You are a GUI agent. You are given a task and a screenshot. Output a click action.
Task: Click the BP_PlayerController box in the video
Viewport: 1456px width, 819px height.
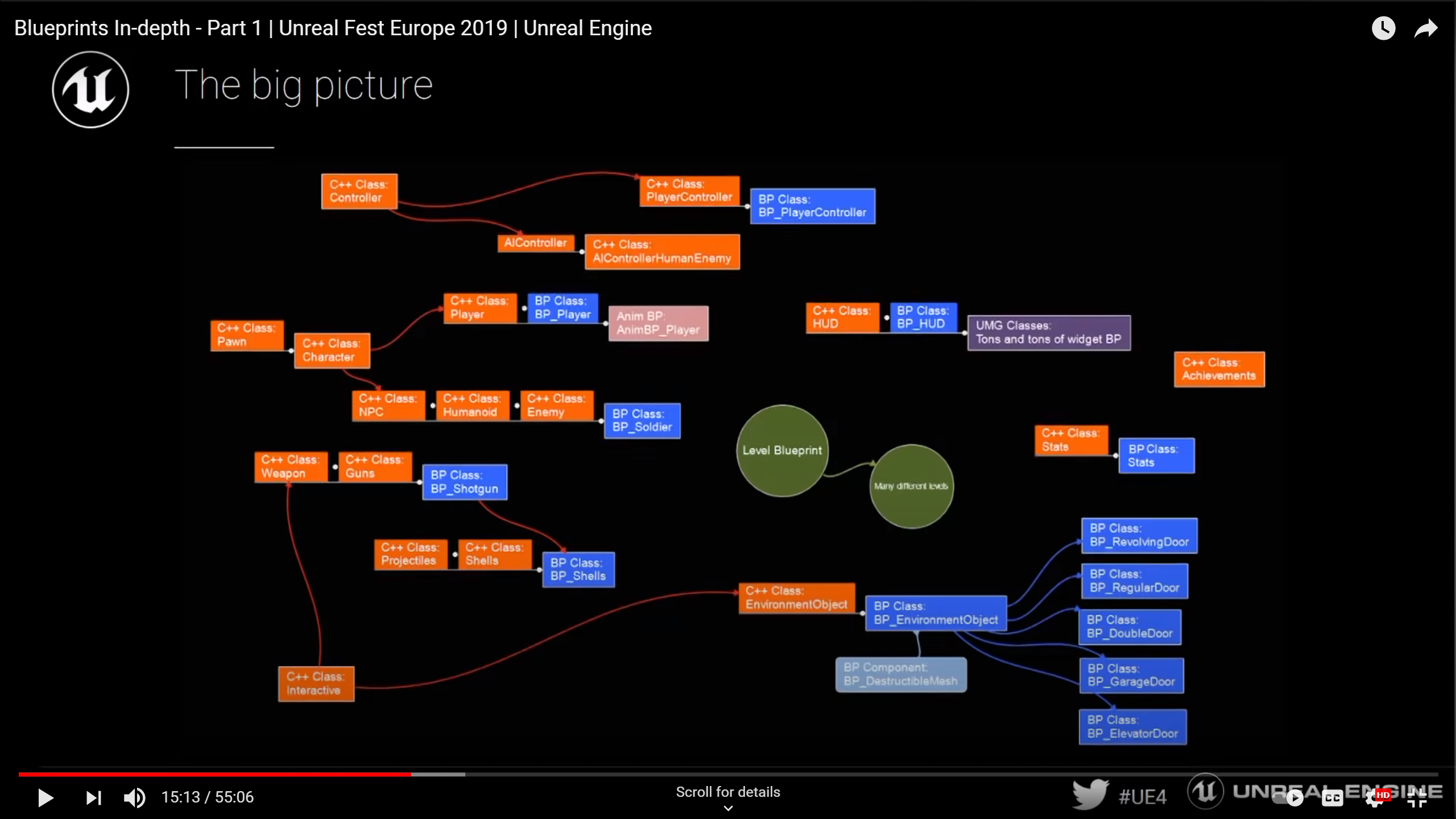point(812,206)
